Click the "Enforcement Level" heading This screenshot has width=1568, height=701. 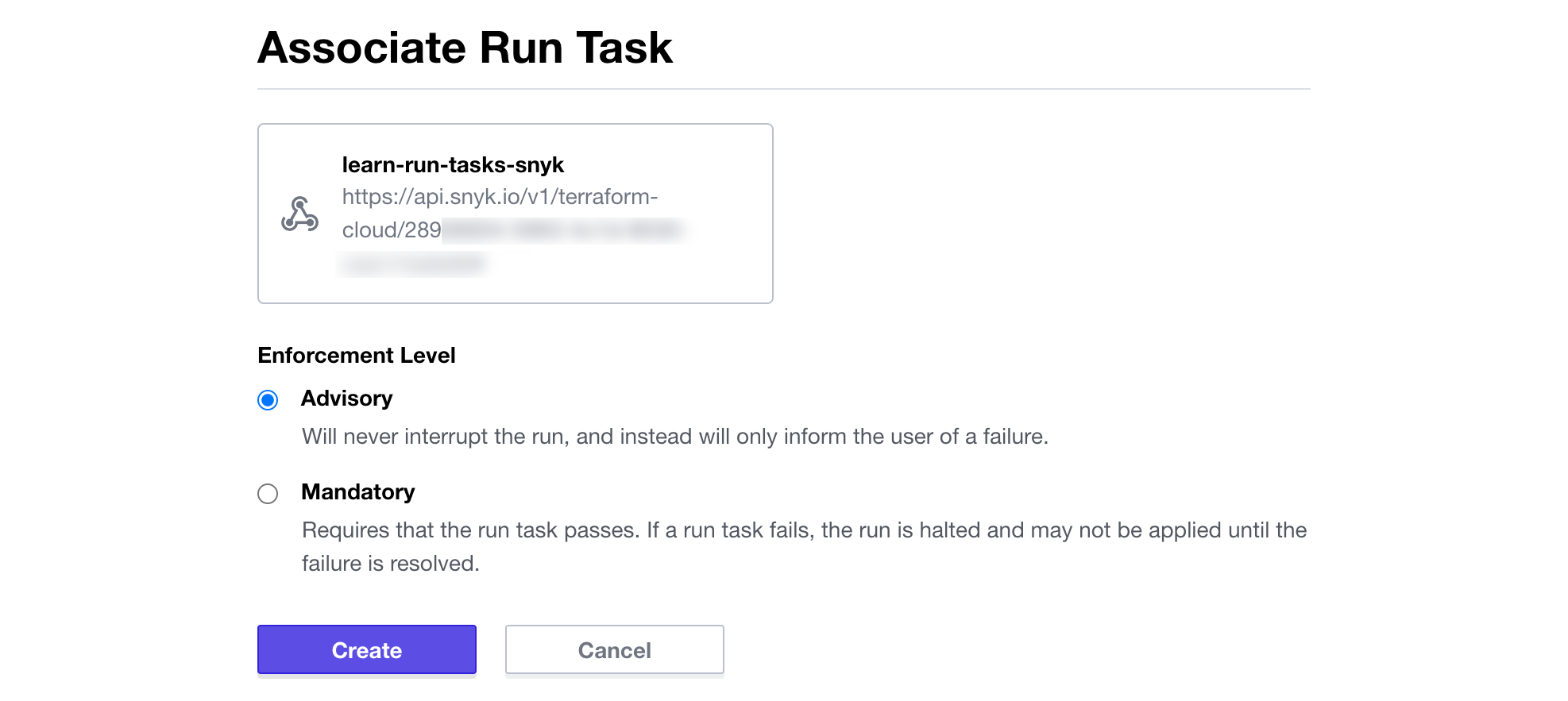click(357, 356)
